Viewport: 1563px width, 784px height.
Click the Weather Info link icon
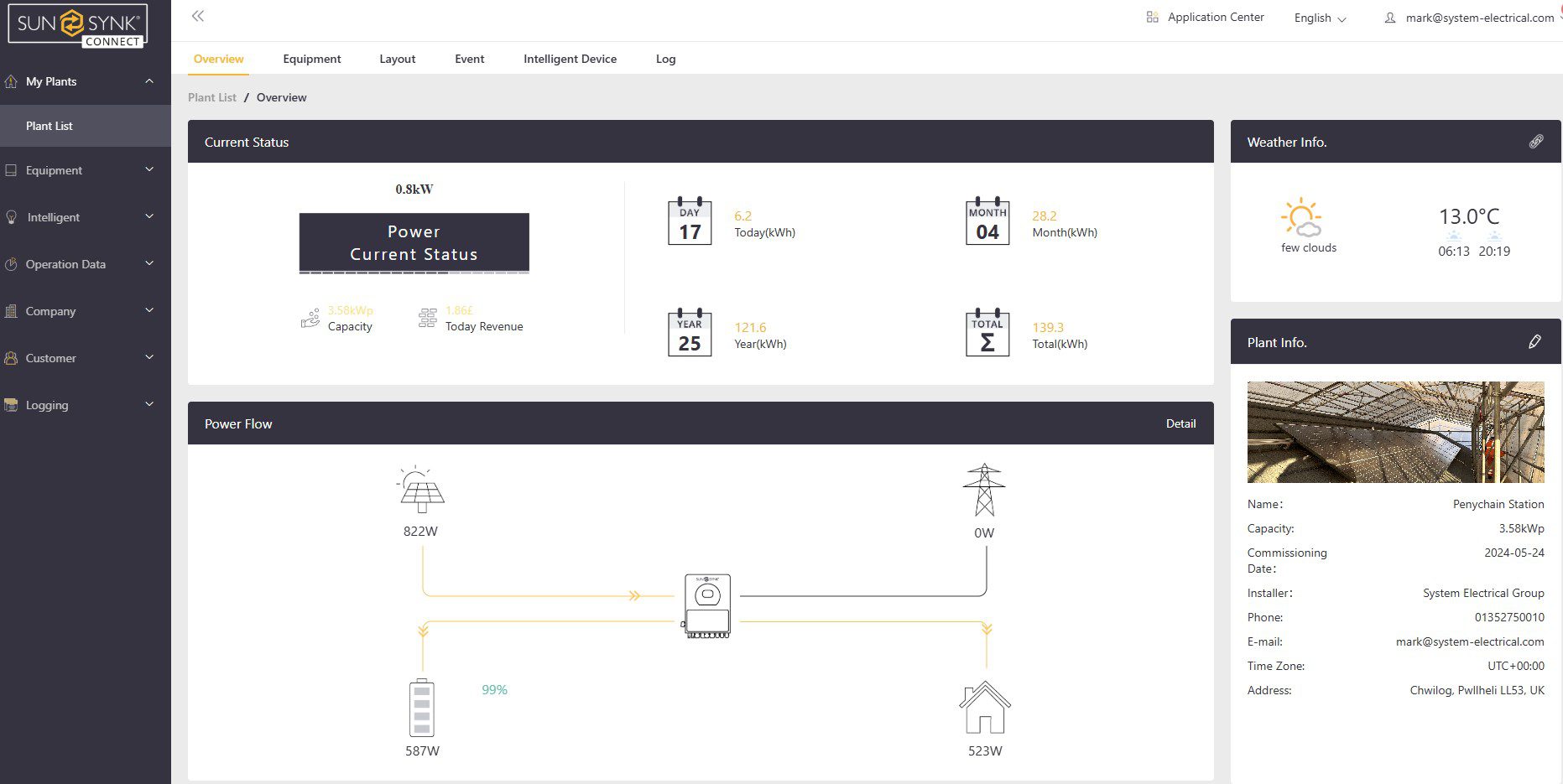1535,142
